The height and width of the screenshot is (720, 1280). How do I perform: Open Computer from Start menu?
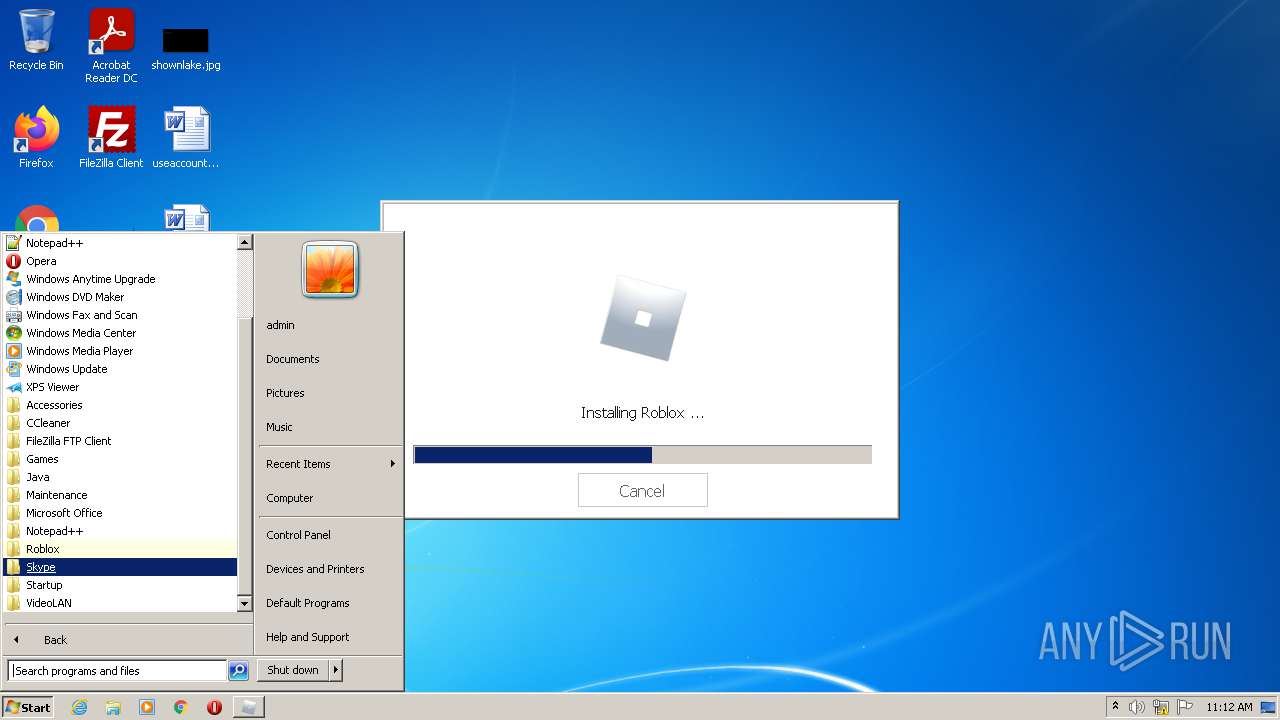tap(330, 498)
